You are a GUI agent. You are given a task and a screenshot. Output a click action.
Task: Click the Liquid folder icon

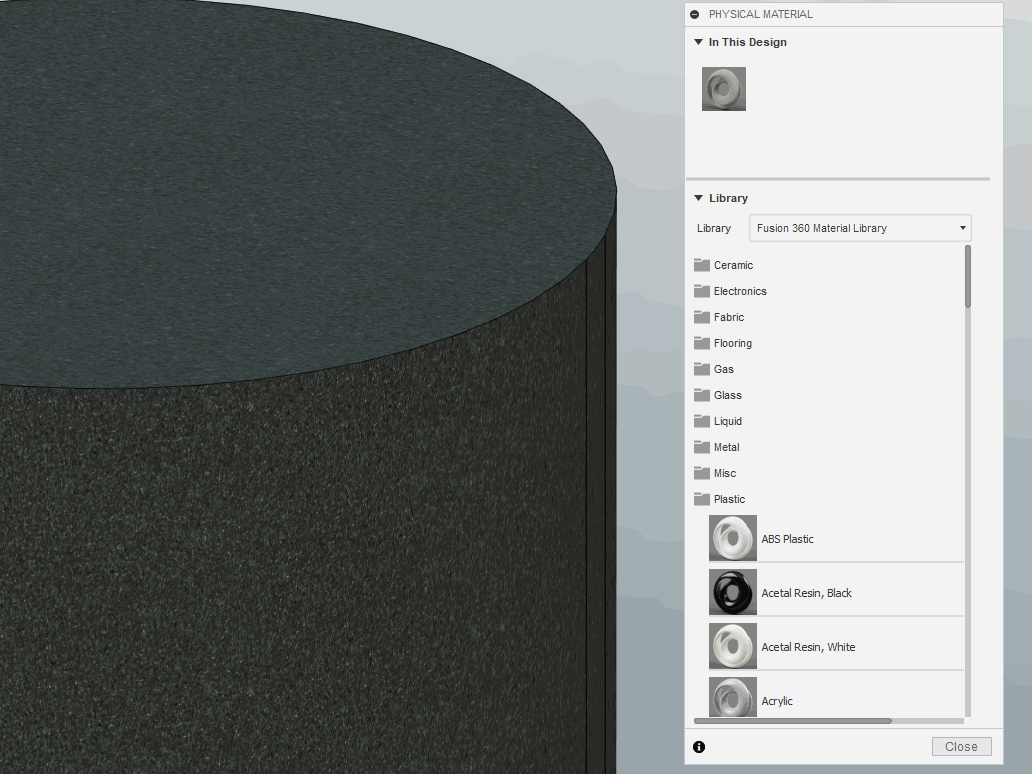pos(702,421)
